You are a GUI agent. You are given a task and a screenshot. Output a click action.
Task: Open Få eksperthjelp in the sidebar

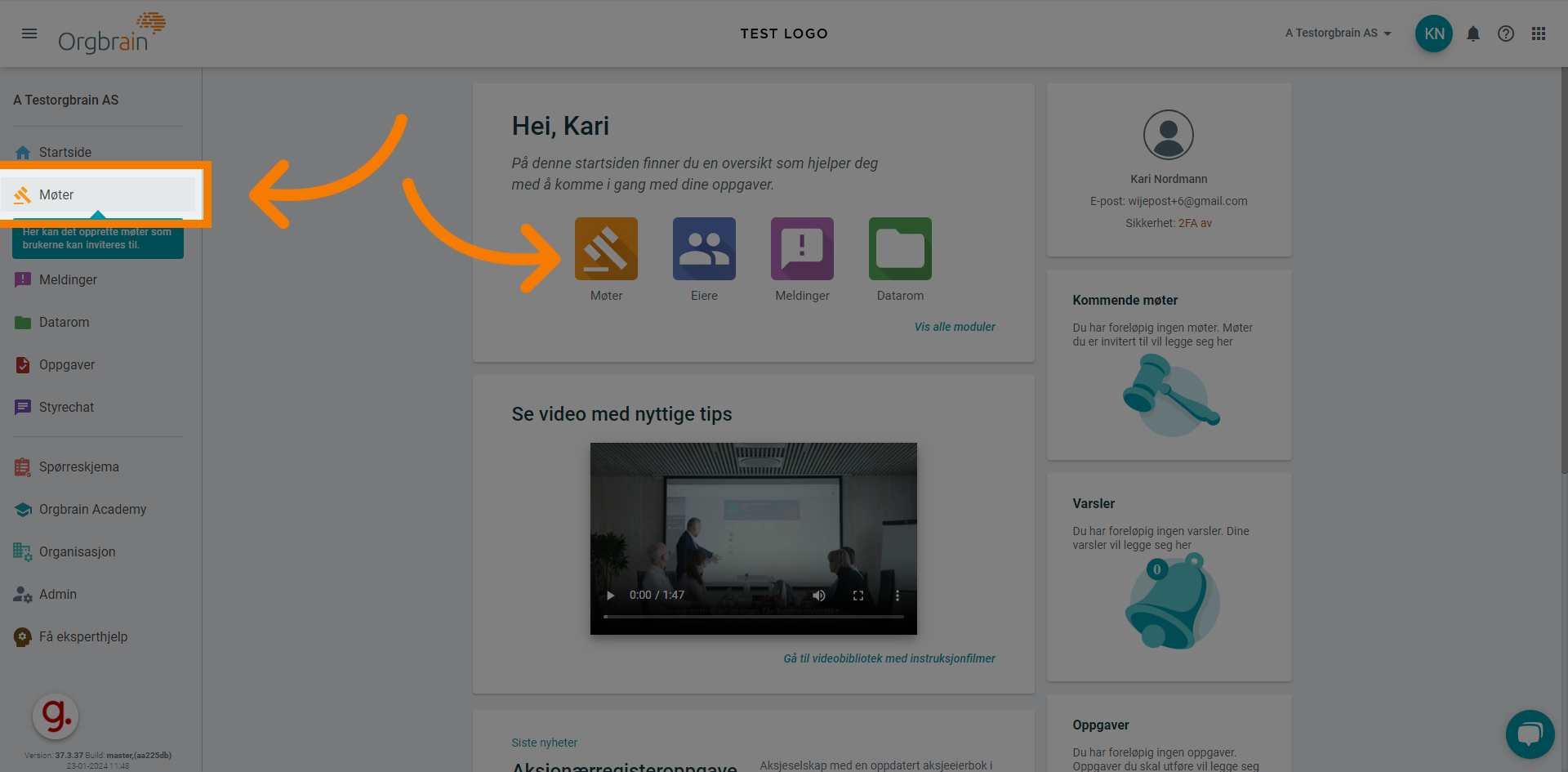tap(98, 637)
